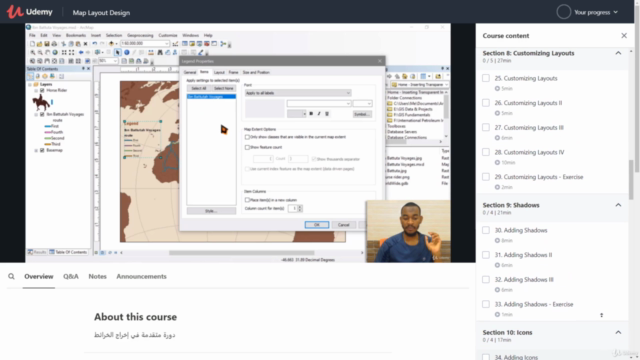Click List By Source icon in Table Of Contents
This screenshot has height=360, width=640.
coord(38,76)
